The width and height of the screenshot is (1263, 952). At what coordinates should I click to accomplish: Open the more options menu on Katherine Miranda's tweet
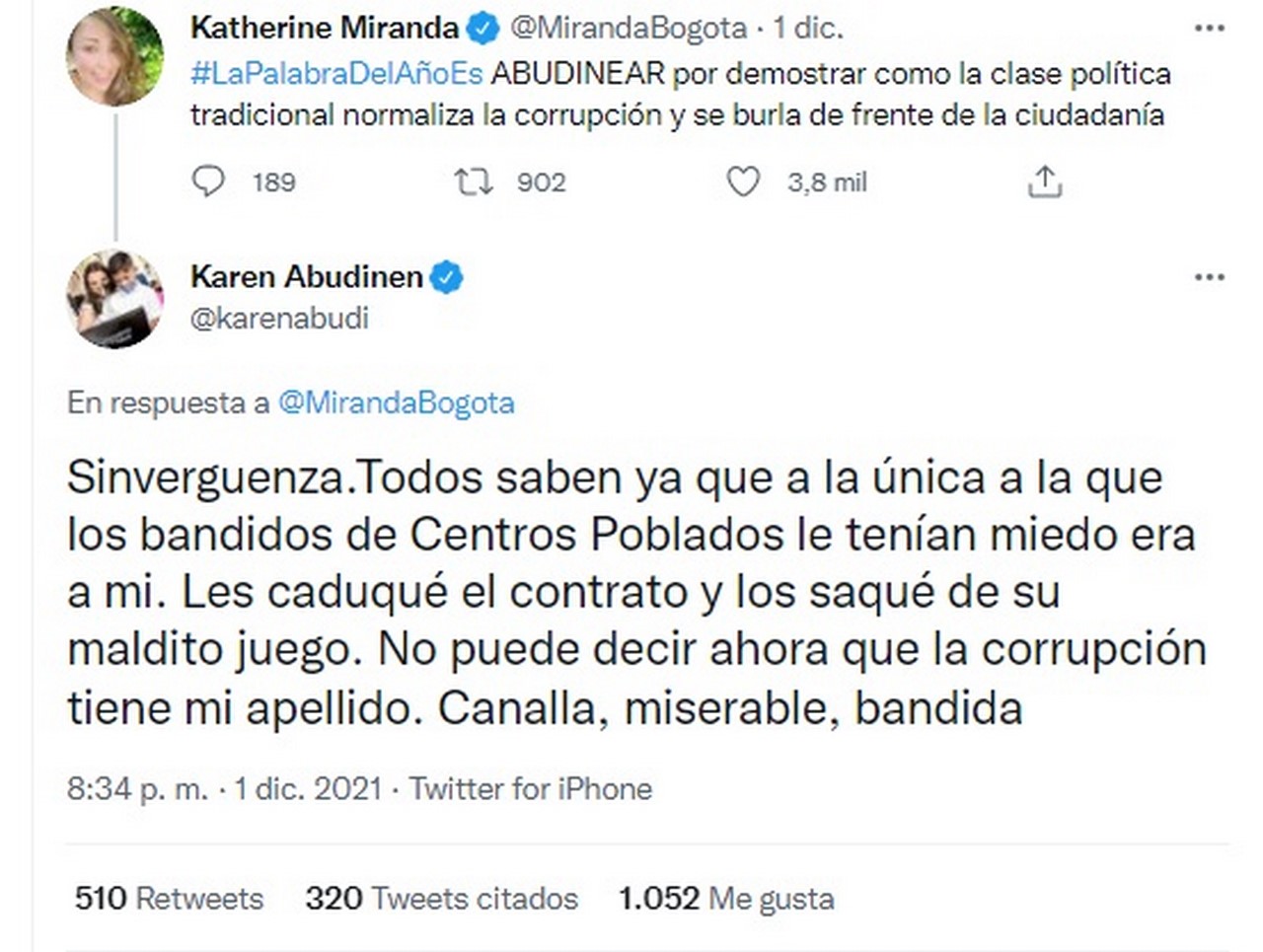point(1209,29)
